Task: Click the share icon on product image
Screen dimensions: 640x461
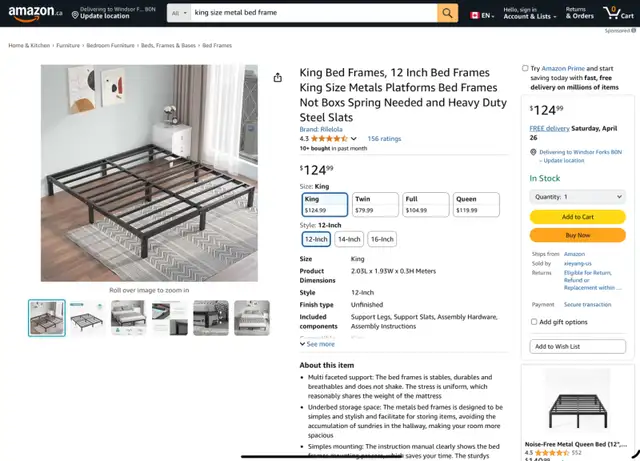Action: click(278, 77)
